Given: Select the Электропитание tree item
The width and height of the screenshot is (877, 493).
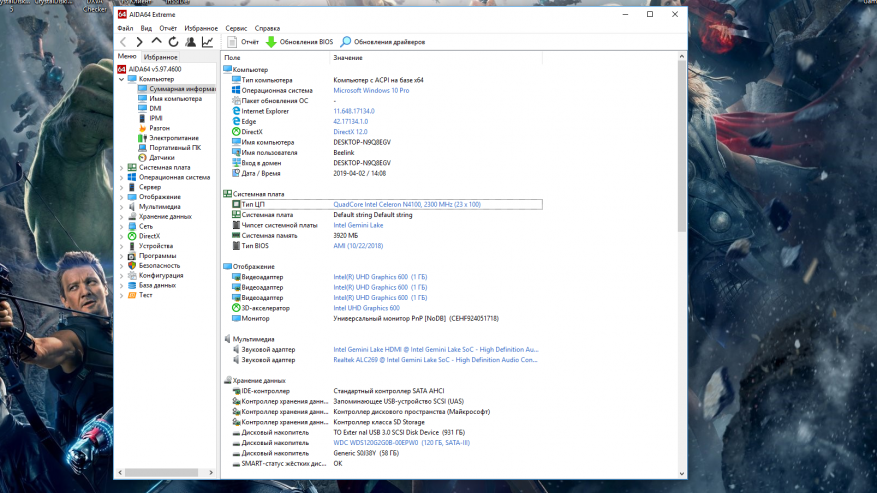Looking at the screenshot, I should (174, 138).
